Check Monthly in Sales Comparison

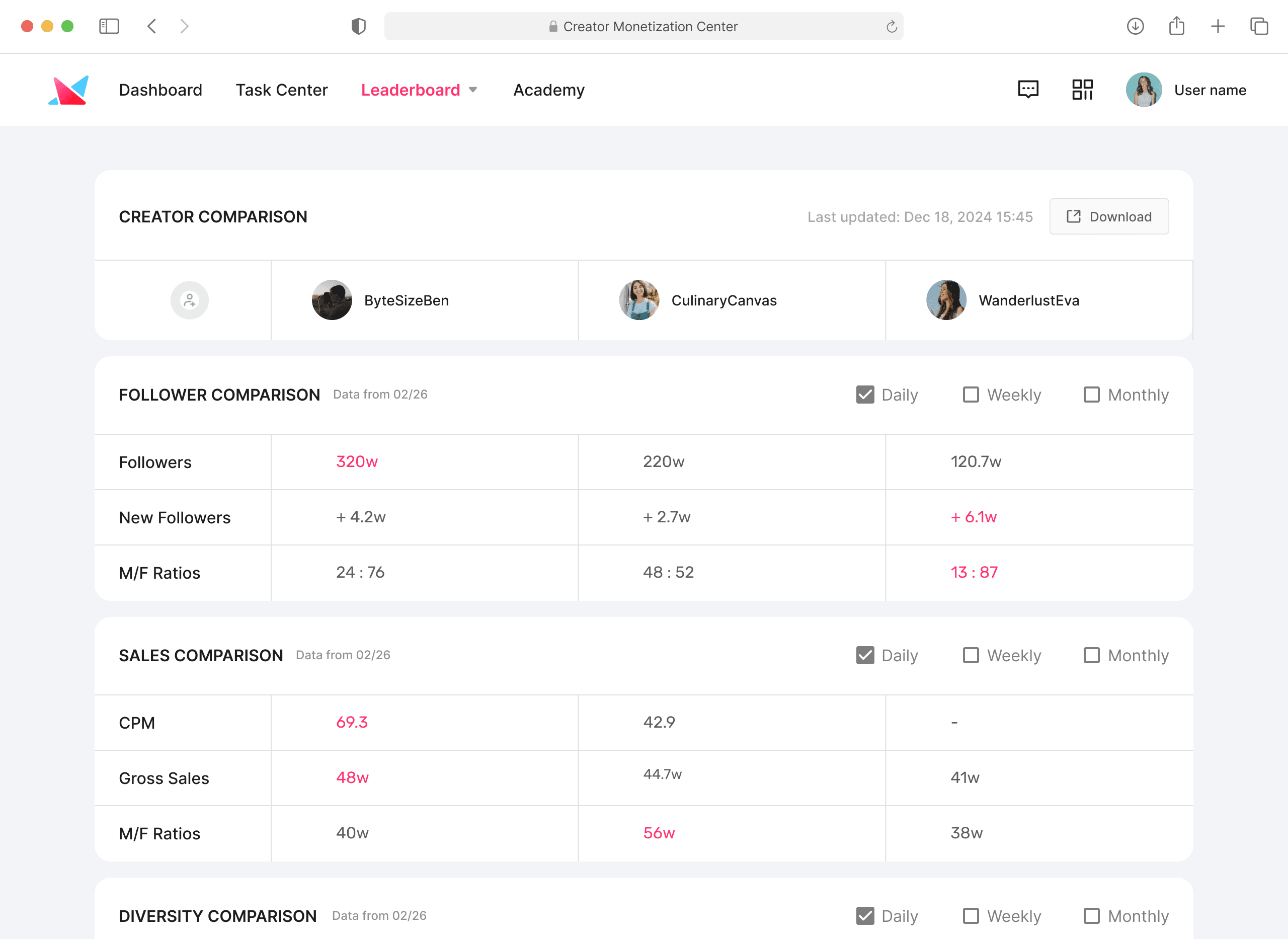point(1091,655)
